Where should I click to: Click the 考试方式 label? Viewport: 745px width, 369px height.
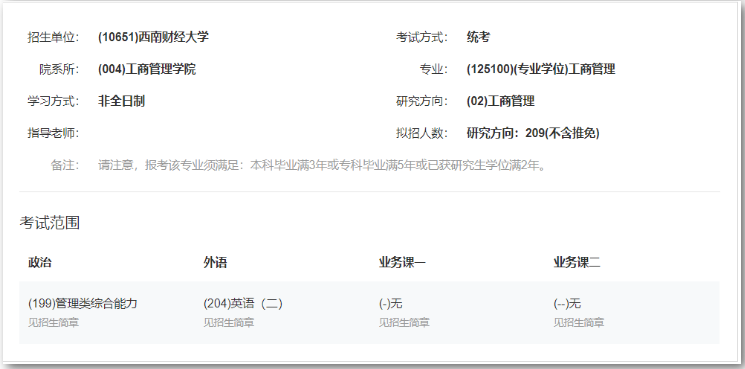pos(422,37)
